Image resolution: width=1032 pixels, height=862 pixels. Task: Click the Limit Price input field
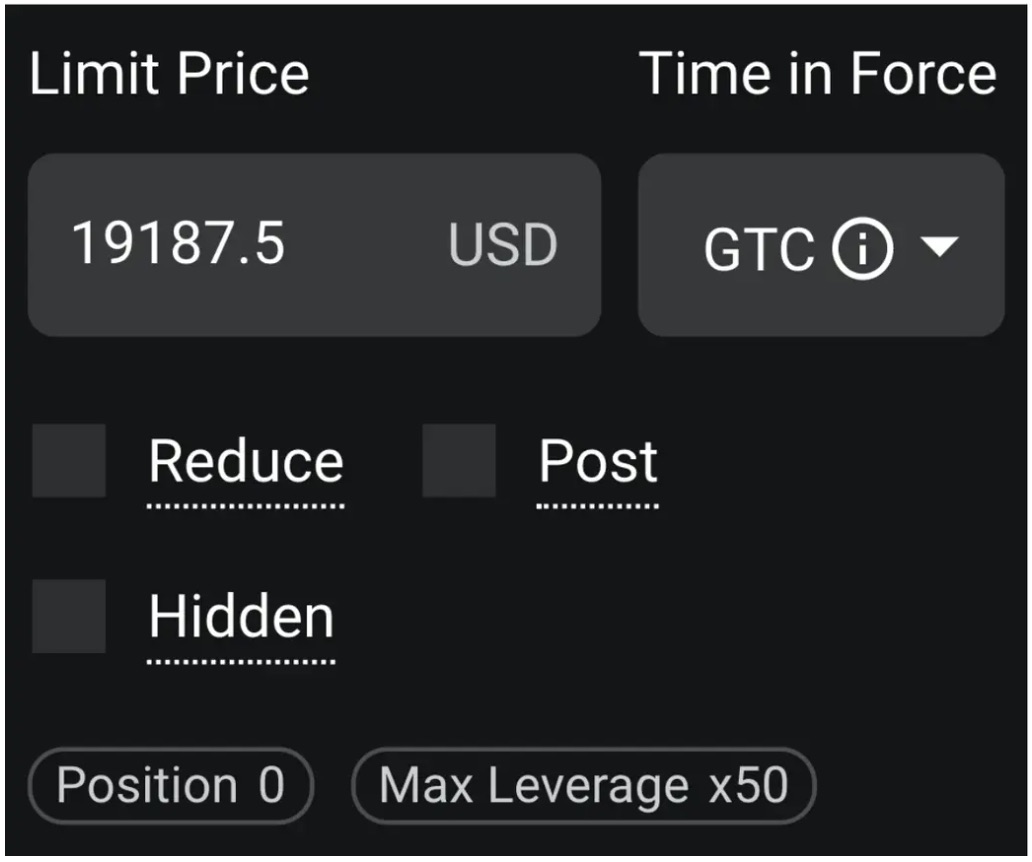click(x=315, y=243)
